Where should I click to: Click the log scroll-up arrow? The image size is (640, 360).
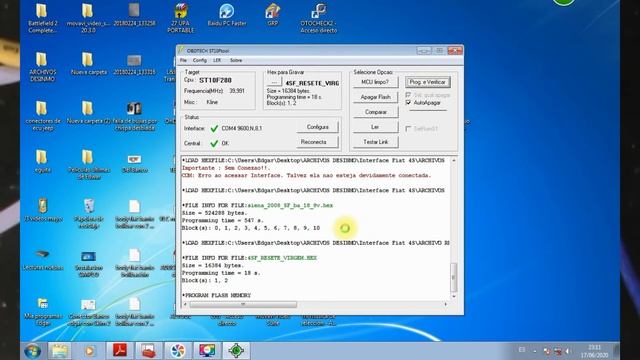pos(453,160)
